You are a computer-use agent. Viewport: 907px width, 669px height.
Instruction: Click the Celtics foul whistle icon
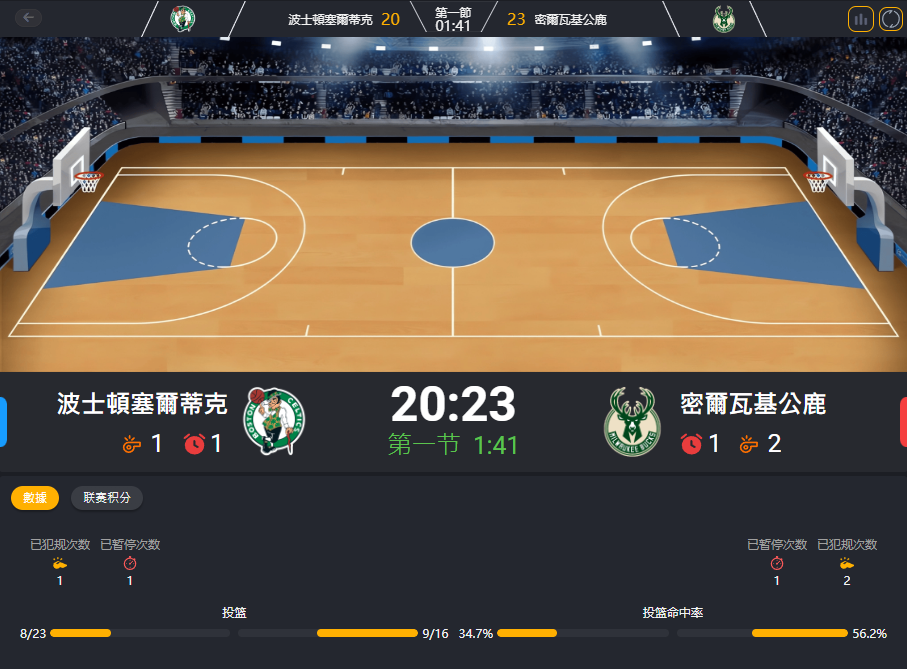pyautogui.click(x=131, y=444)
